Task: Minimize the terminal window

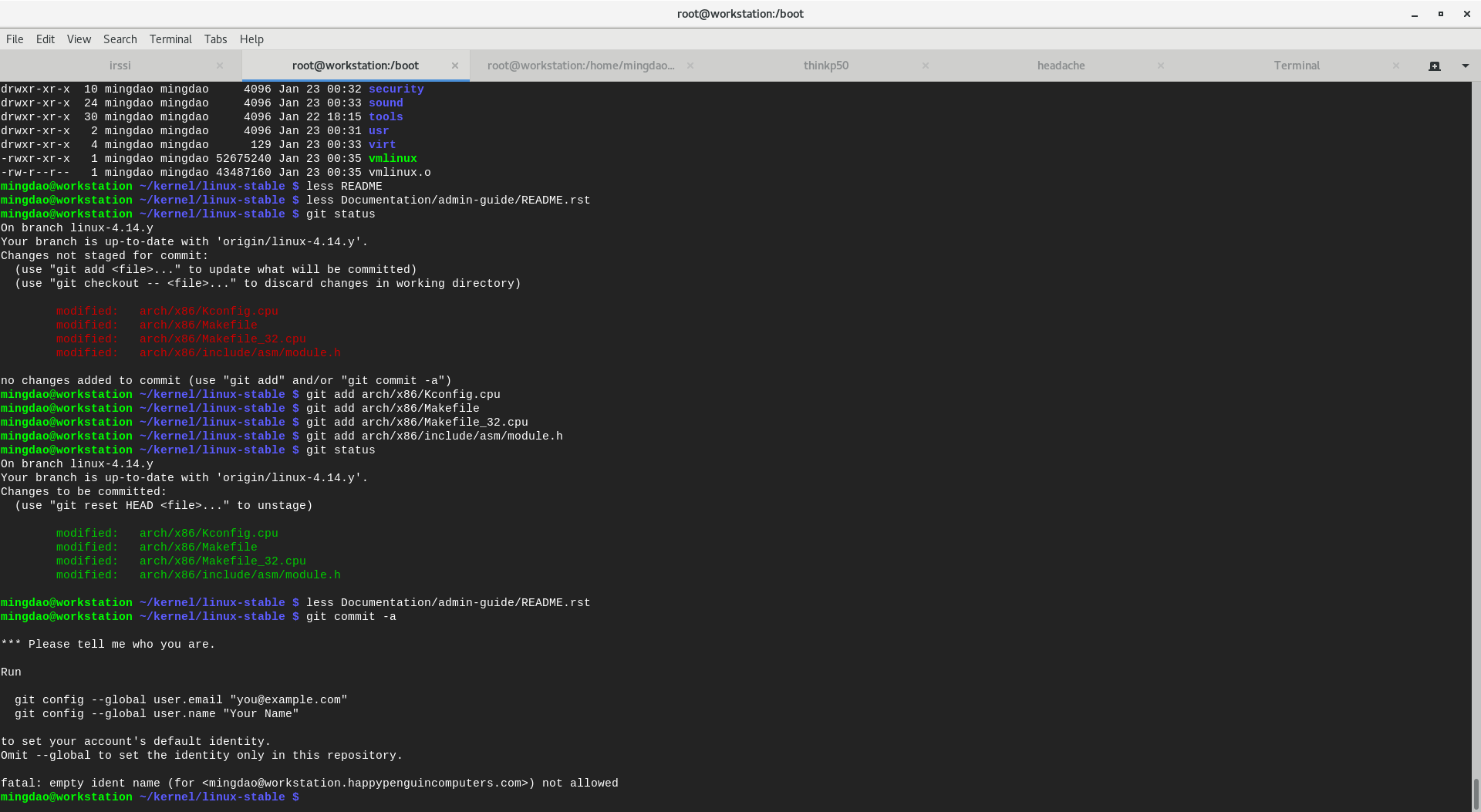Action: (x=1415, y=14)
